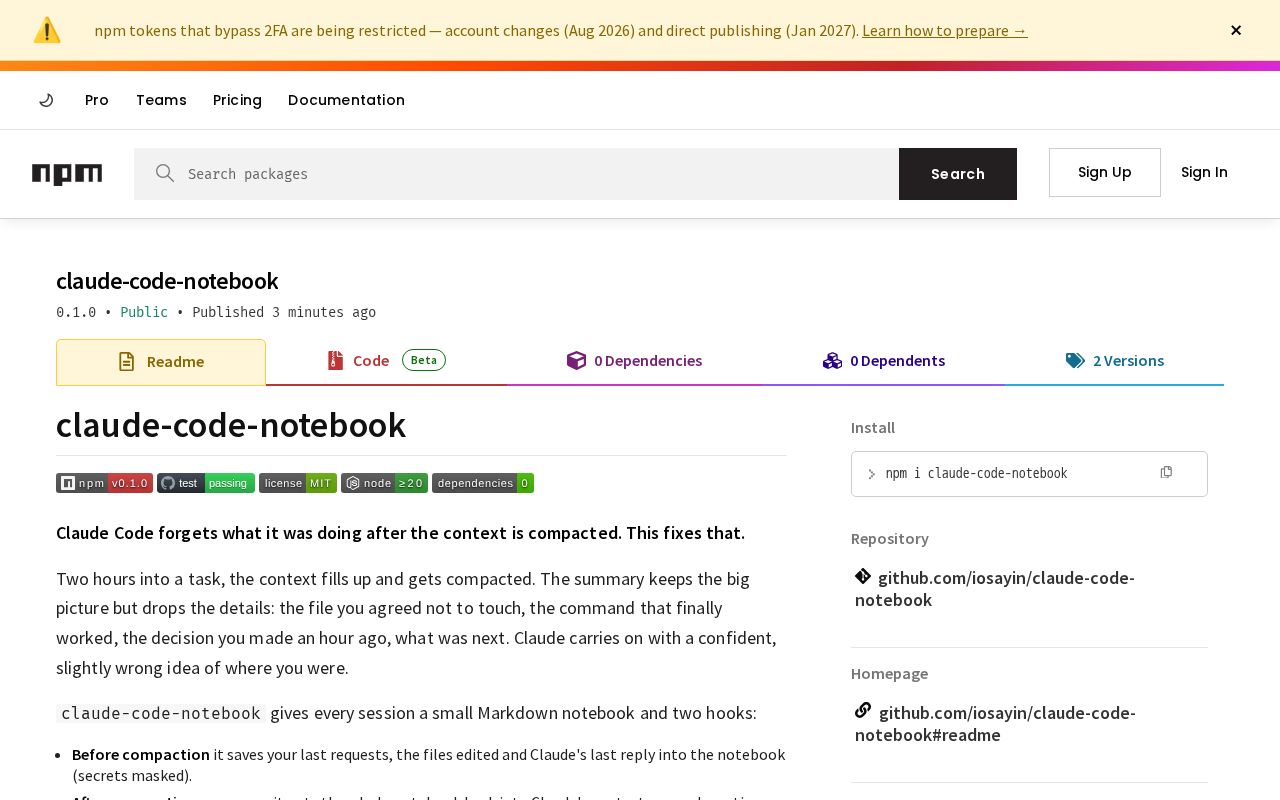This screenshot has height=800, width=1280.
Task: Click Sign In link
Action: 1204,172
